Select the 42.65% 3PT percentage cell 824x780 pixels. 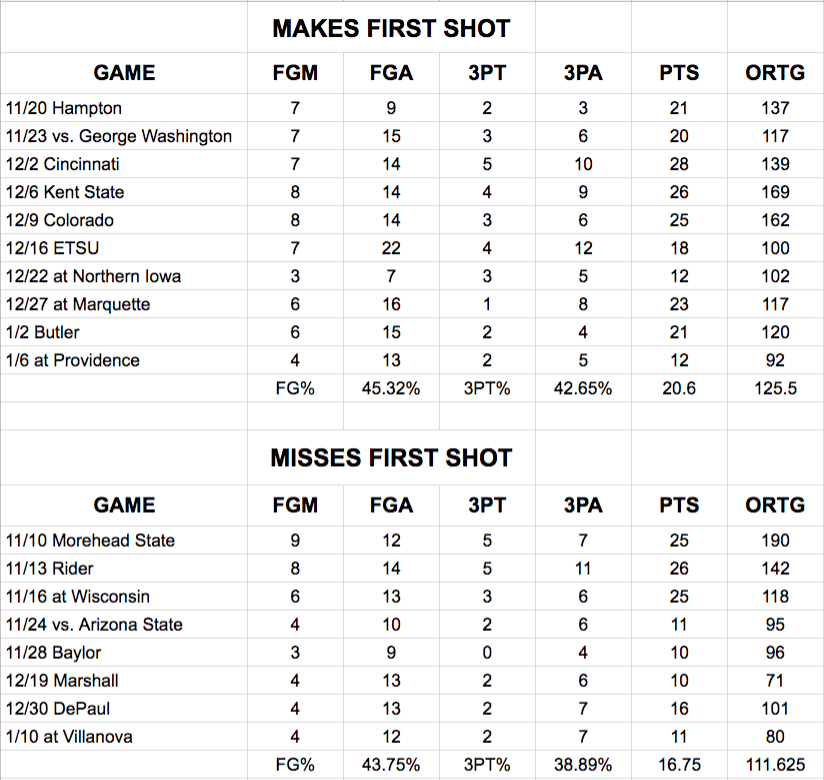583,388
